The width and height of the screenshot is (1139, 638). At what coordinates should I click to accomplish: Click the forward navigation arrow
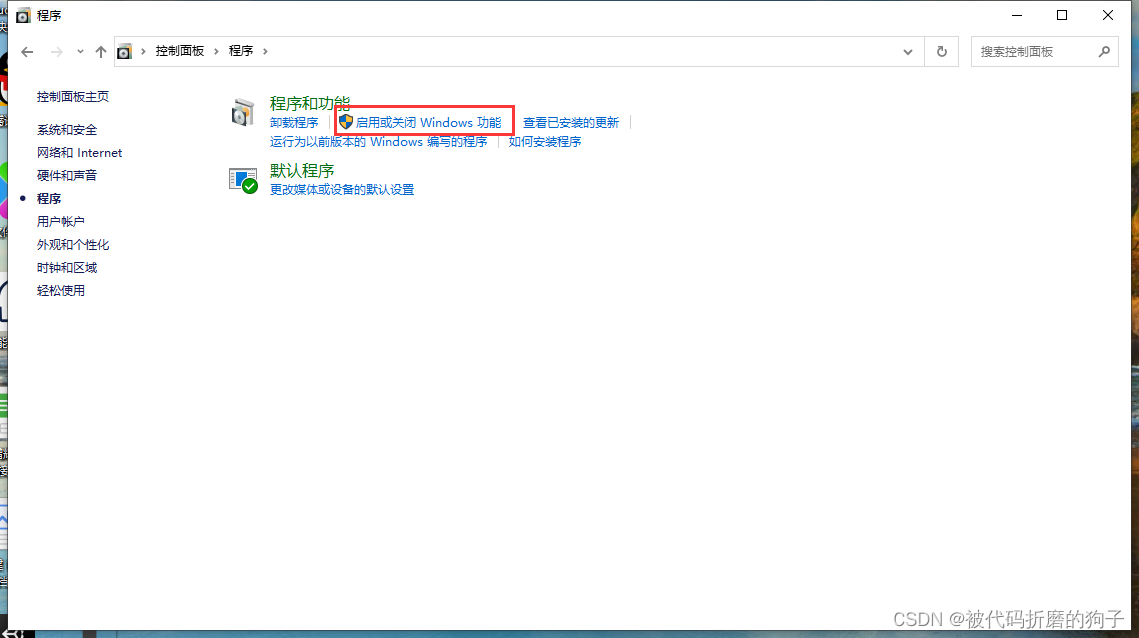(57, 52)
